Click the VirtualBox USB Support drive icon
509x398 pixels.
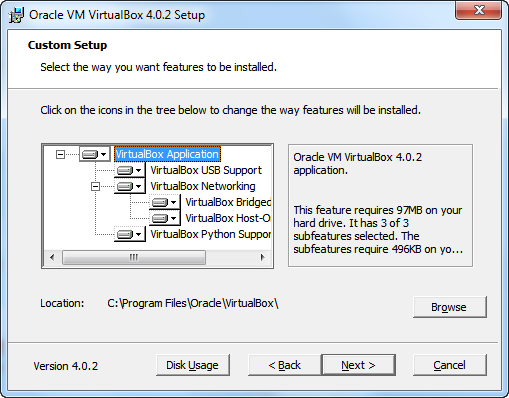pyautogui.click(x=125, y=170)
